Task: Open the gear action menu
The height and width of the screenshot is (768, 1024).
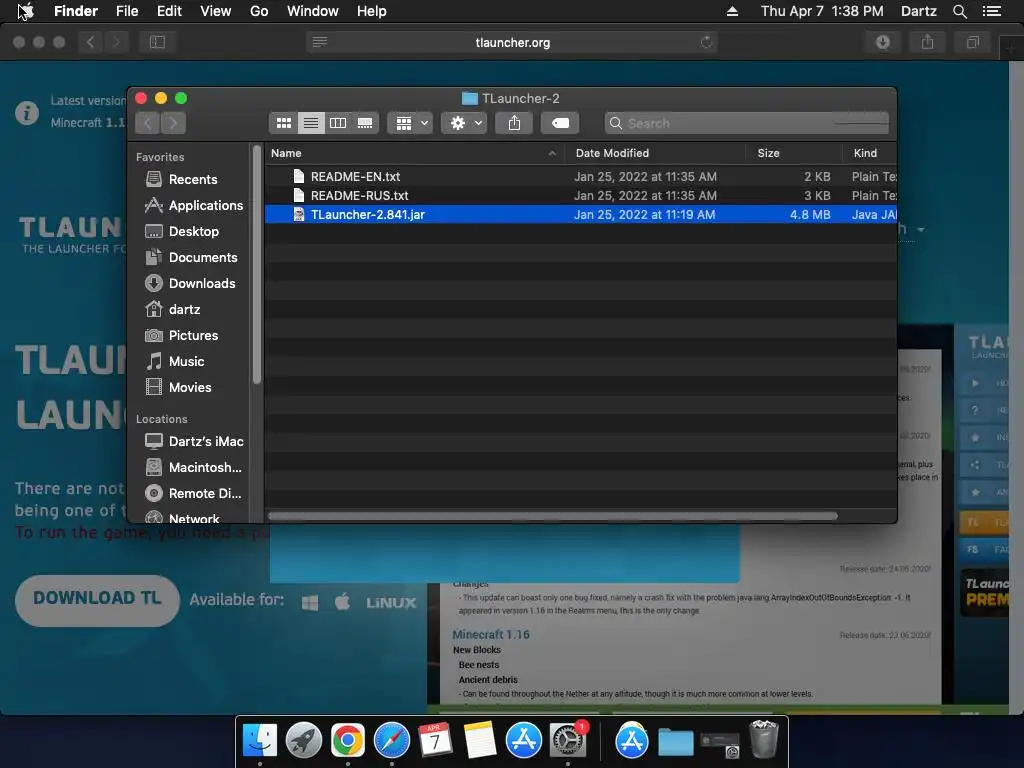Action: 464,123
